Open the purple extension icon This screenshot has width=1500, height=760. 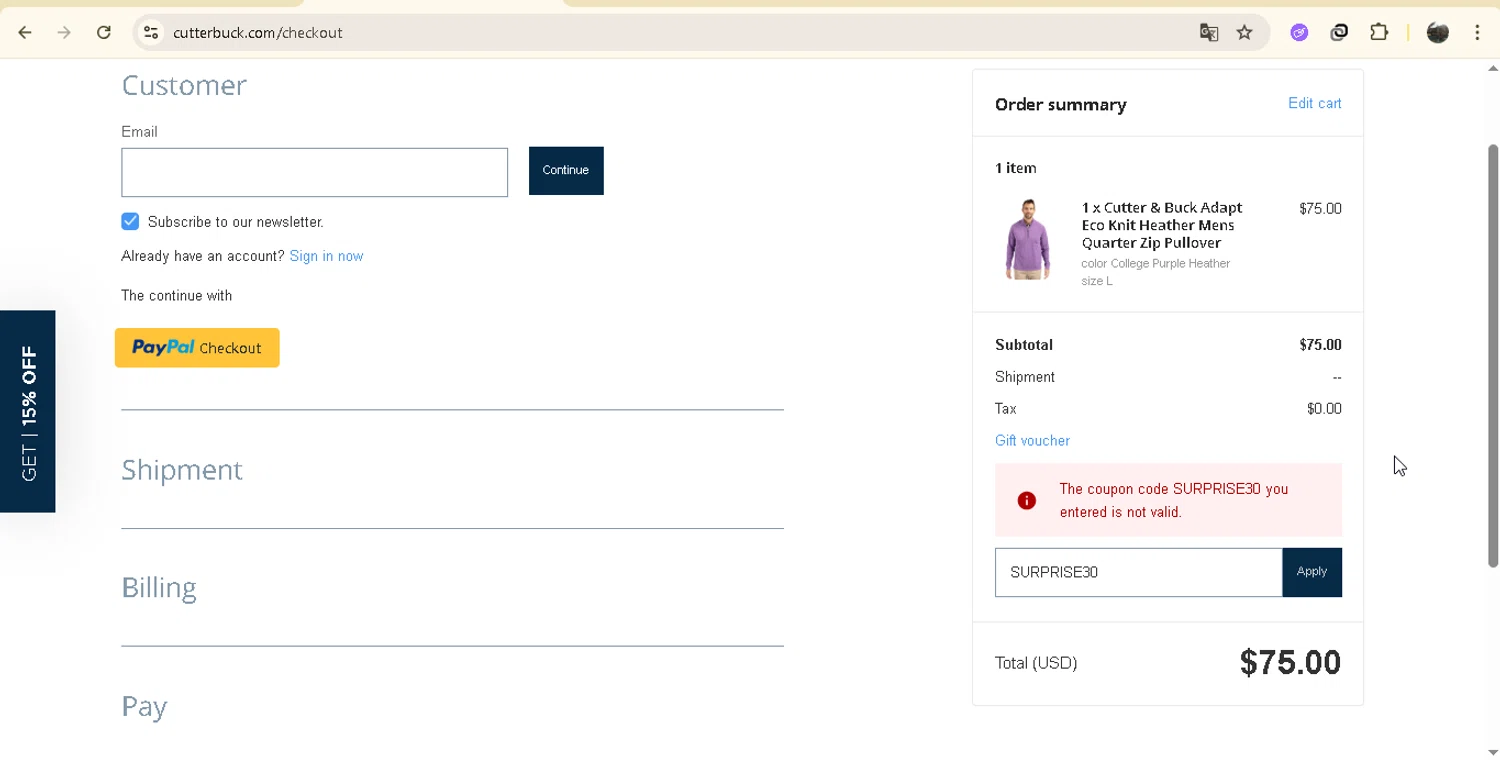click(x=1299, y=33)
